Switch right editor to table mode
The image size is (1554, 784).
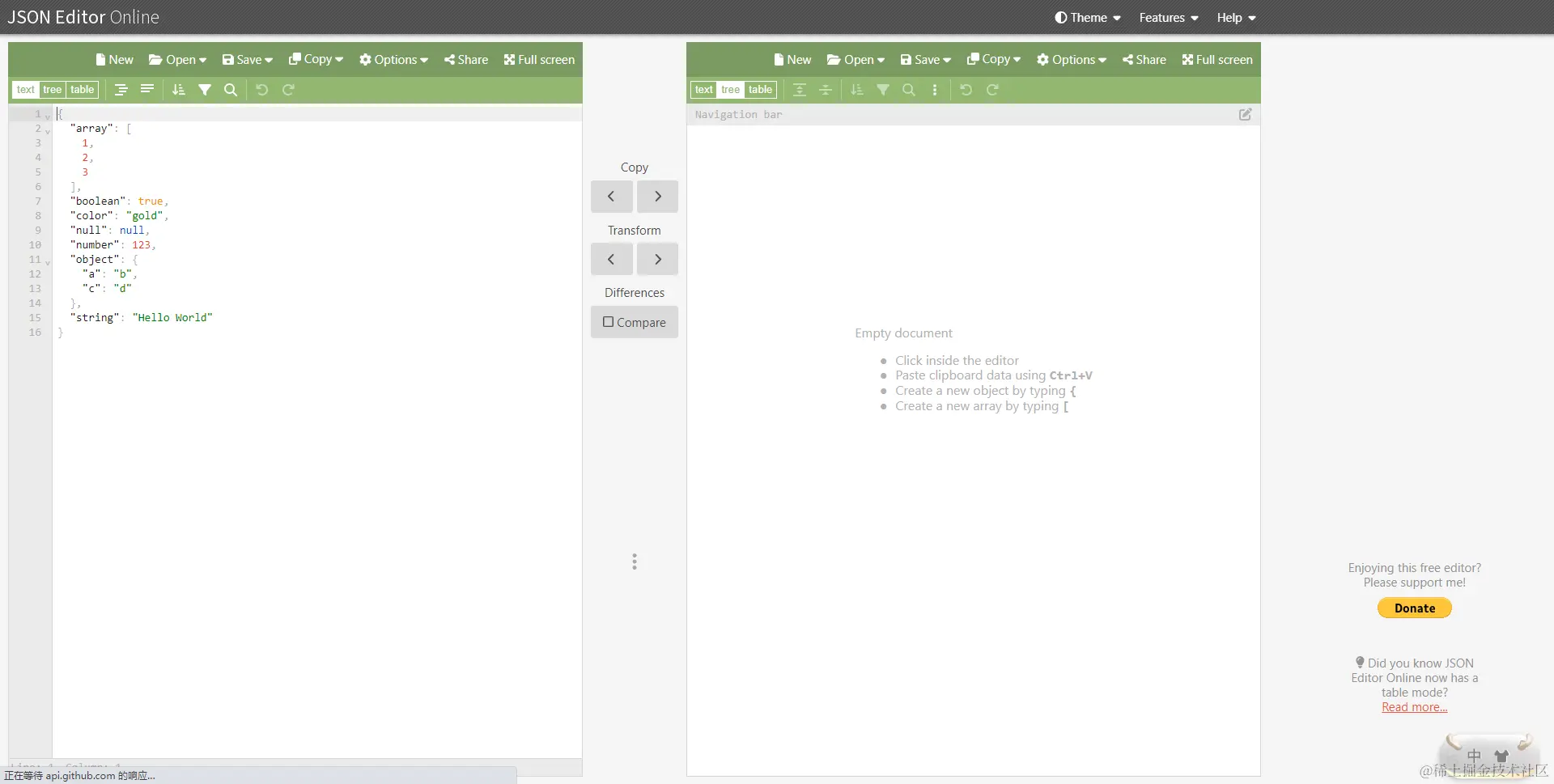[760, 90]
